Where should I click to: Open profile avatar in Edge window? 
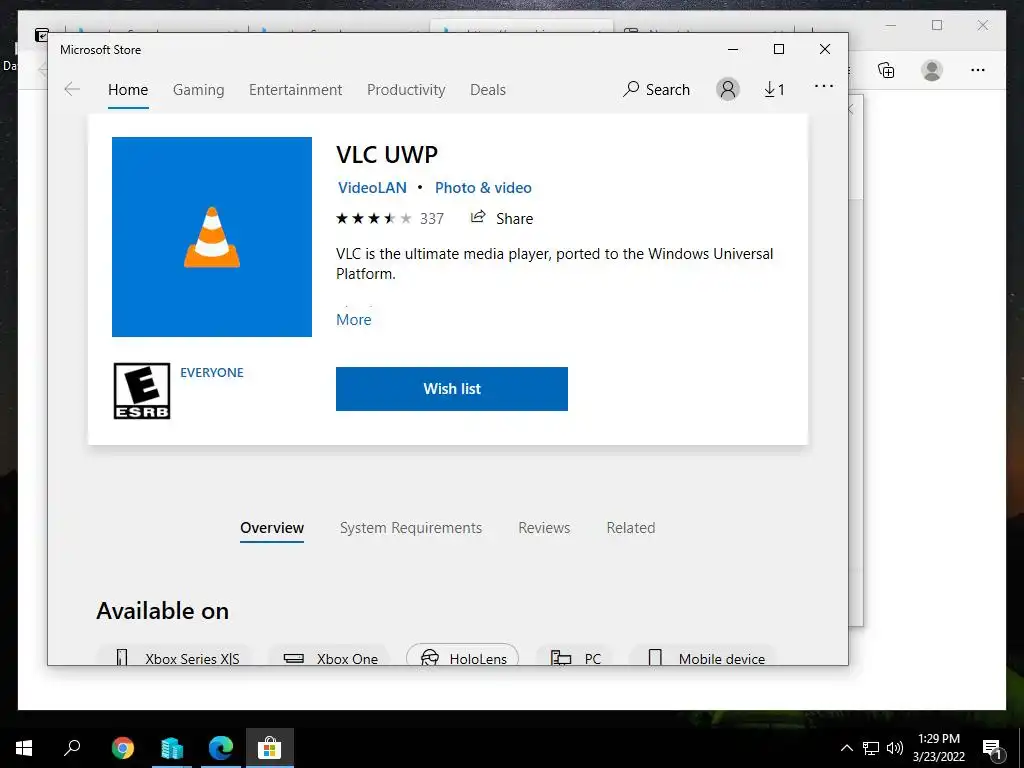click(x=932, y=70)
